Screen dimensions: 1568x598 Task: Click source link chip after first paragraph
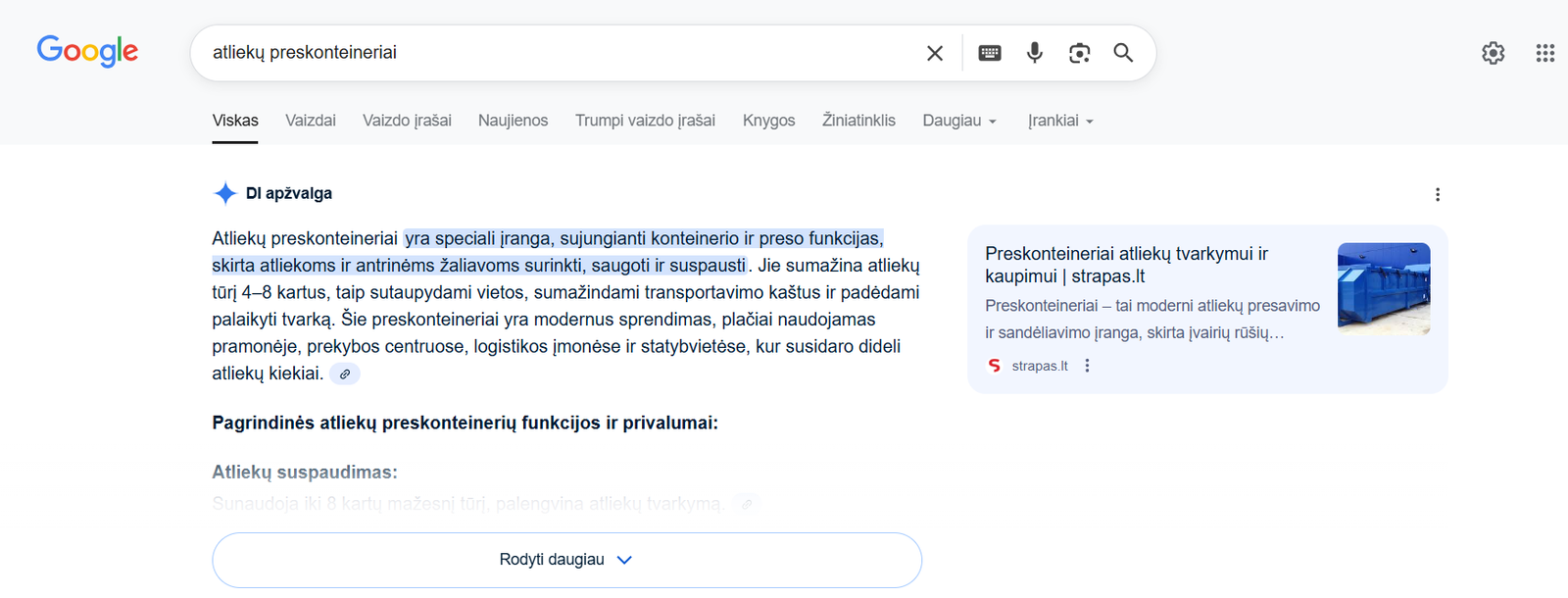[x=345, y=374]
